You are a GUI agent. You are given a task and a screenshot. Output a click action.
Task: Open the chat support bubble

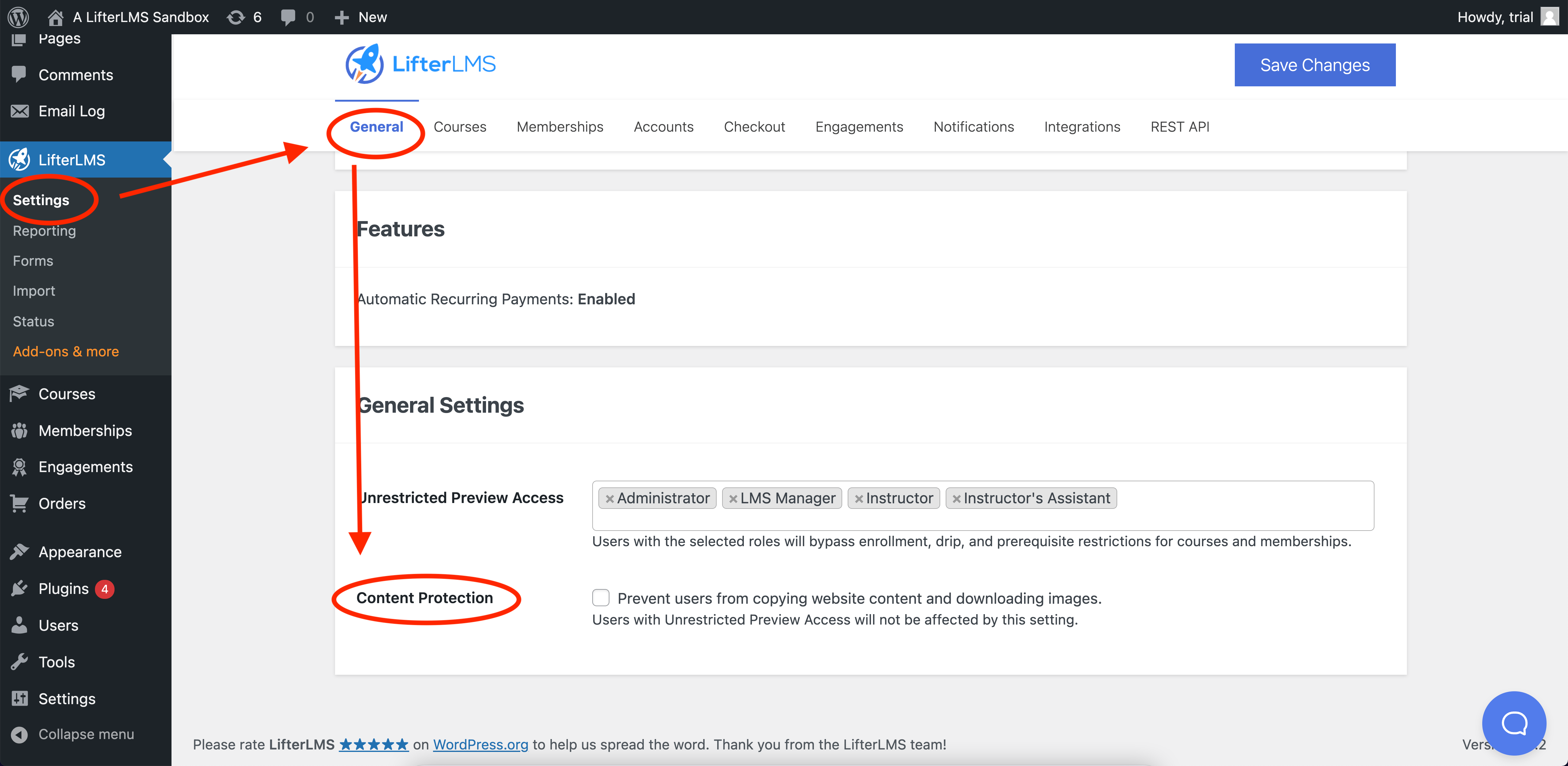pyautogui.click(x=1514, y=723)
